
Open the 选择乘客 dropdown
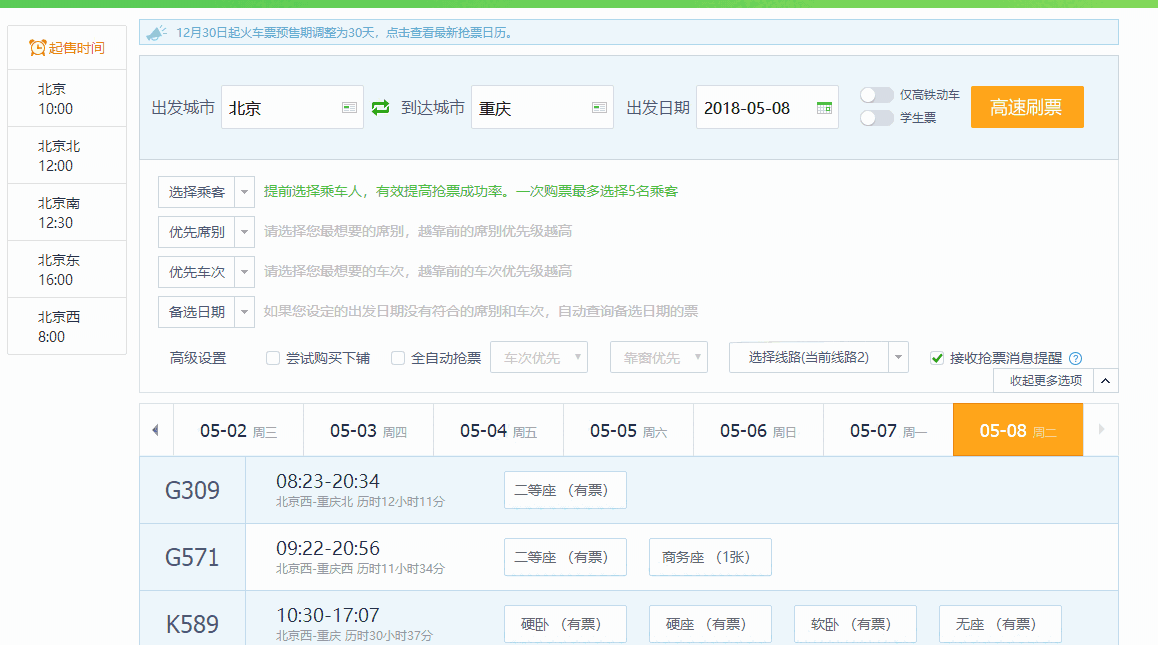(206, 192)
